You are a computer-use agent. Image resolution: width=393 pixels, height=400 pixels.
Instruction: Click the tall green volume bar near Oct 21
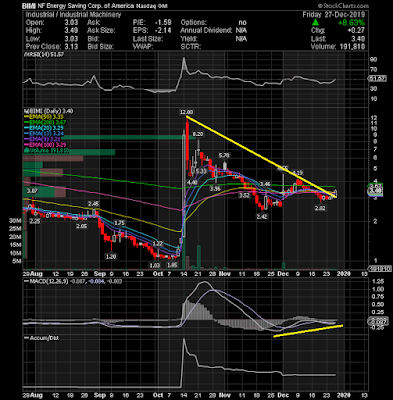coord(199,257)
